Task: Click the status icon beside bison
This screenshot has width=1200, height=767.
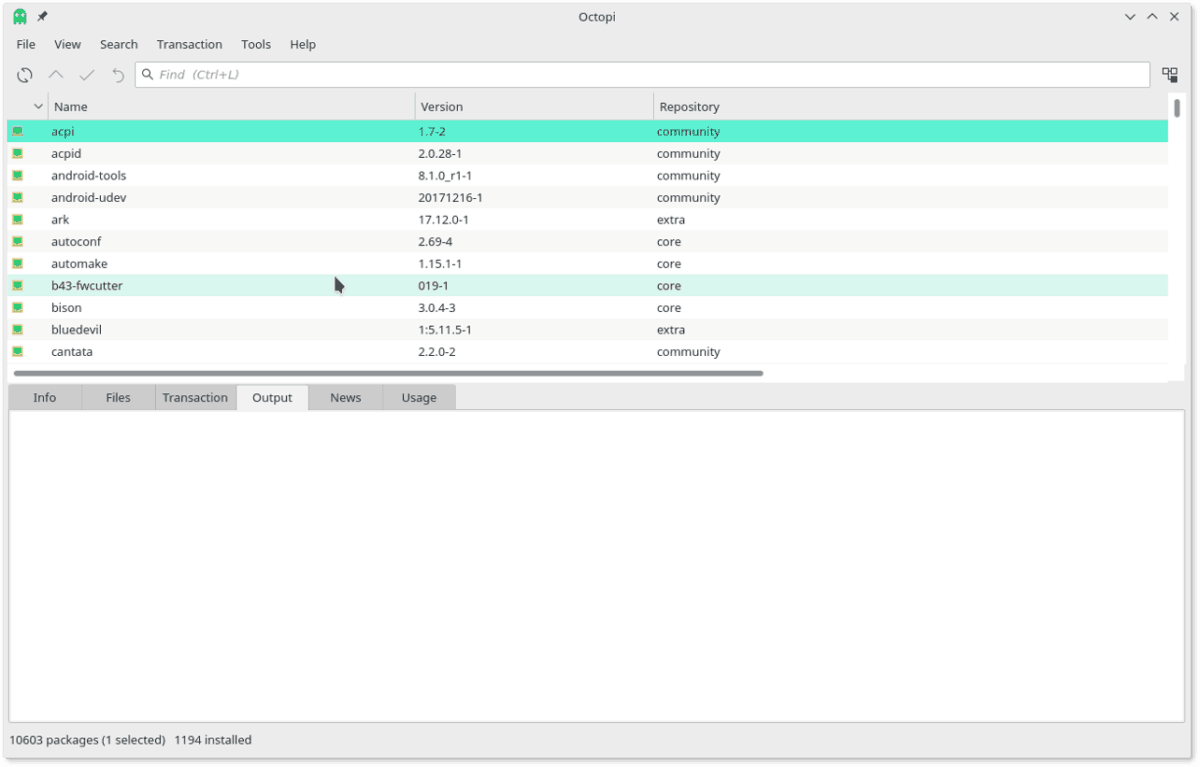Action: pyautogui.click(x=18, y=308)
